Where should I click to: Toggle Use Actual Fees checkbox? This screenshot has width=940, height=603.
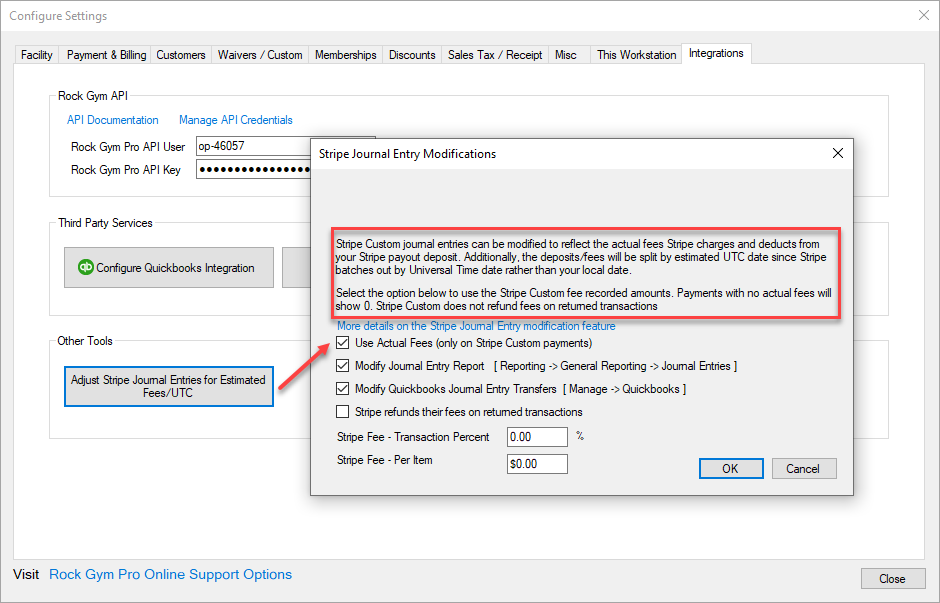[x=342, y=343]
